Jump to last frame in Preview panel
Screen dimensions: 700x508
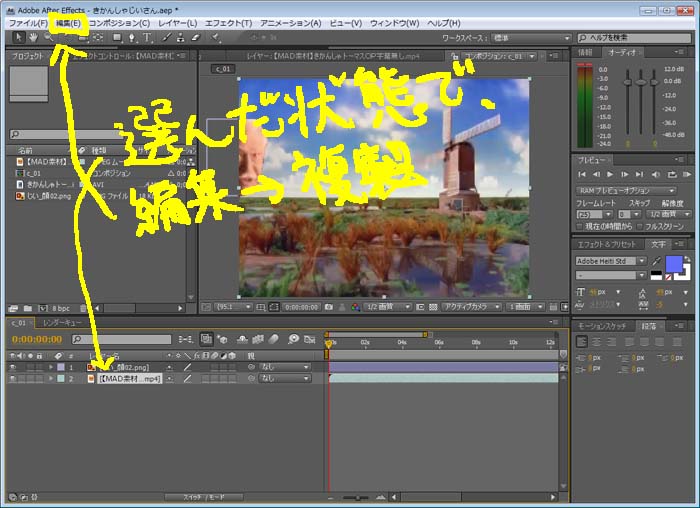(639, 175)
